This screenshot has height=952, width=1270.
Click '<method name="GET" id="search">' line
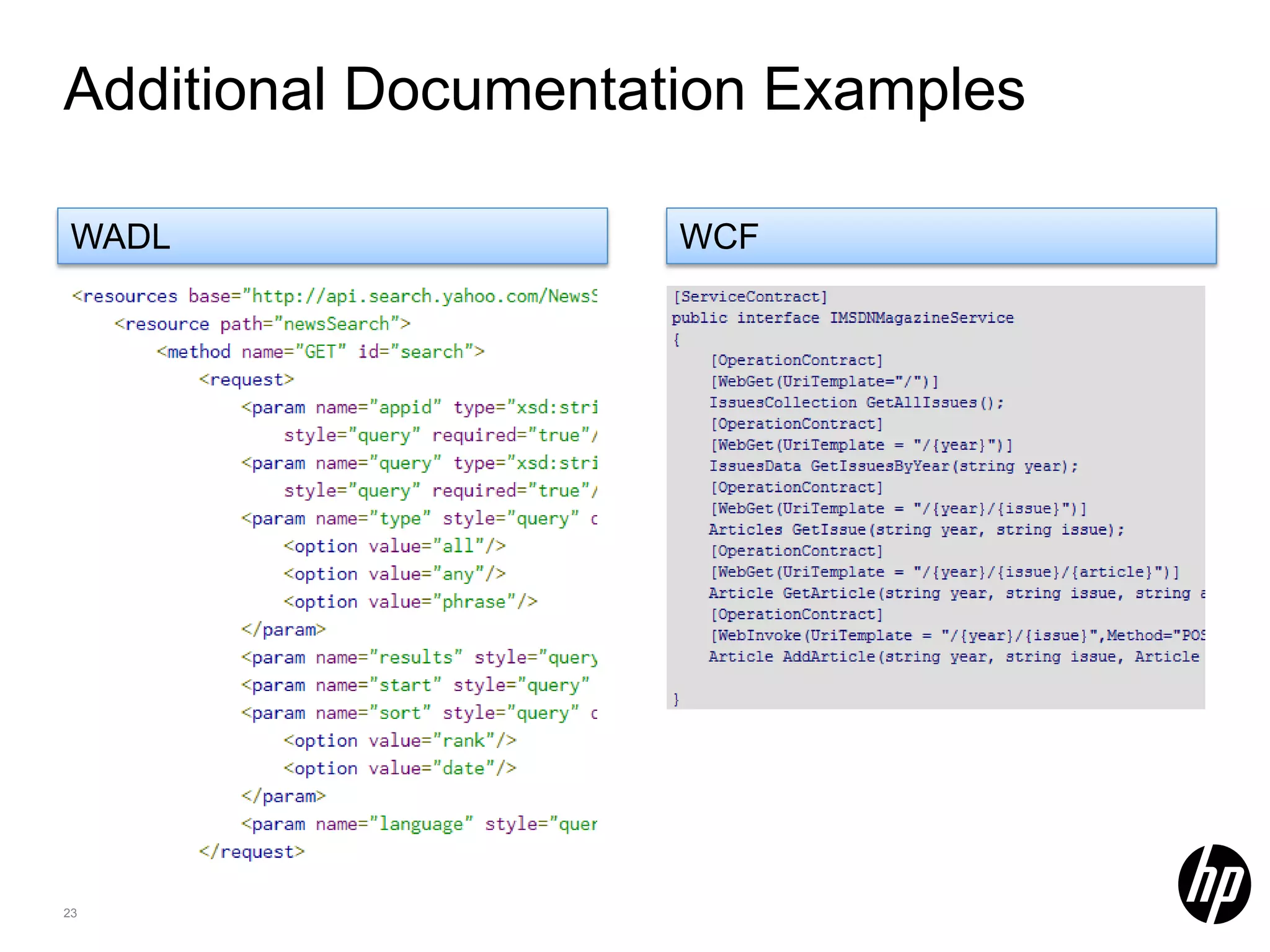pyautogui.click(x=321, y=352)
